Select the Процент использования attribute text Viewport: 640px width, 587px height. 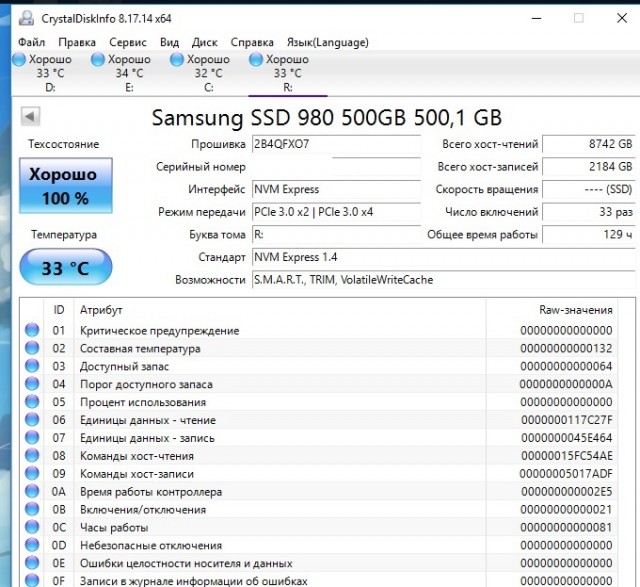pos(143,402)
